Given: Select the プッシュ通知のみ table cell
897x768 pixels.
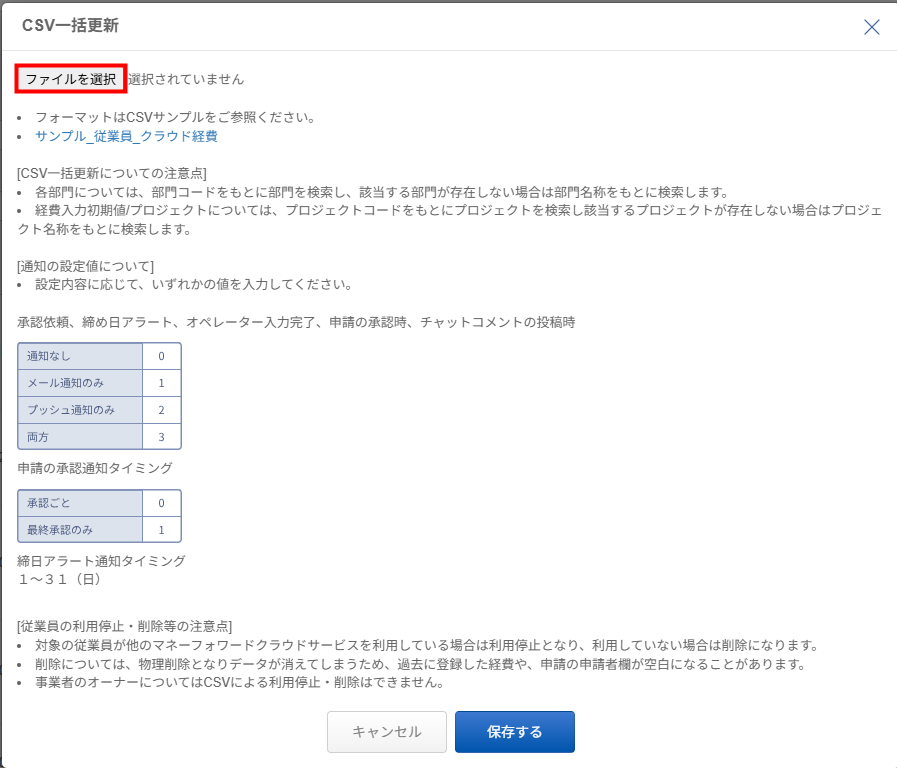Looking at the screenshot, I should (80, 410).
